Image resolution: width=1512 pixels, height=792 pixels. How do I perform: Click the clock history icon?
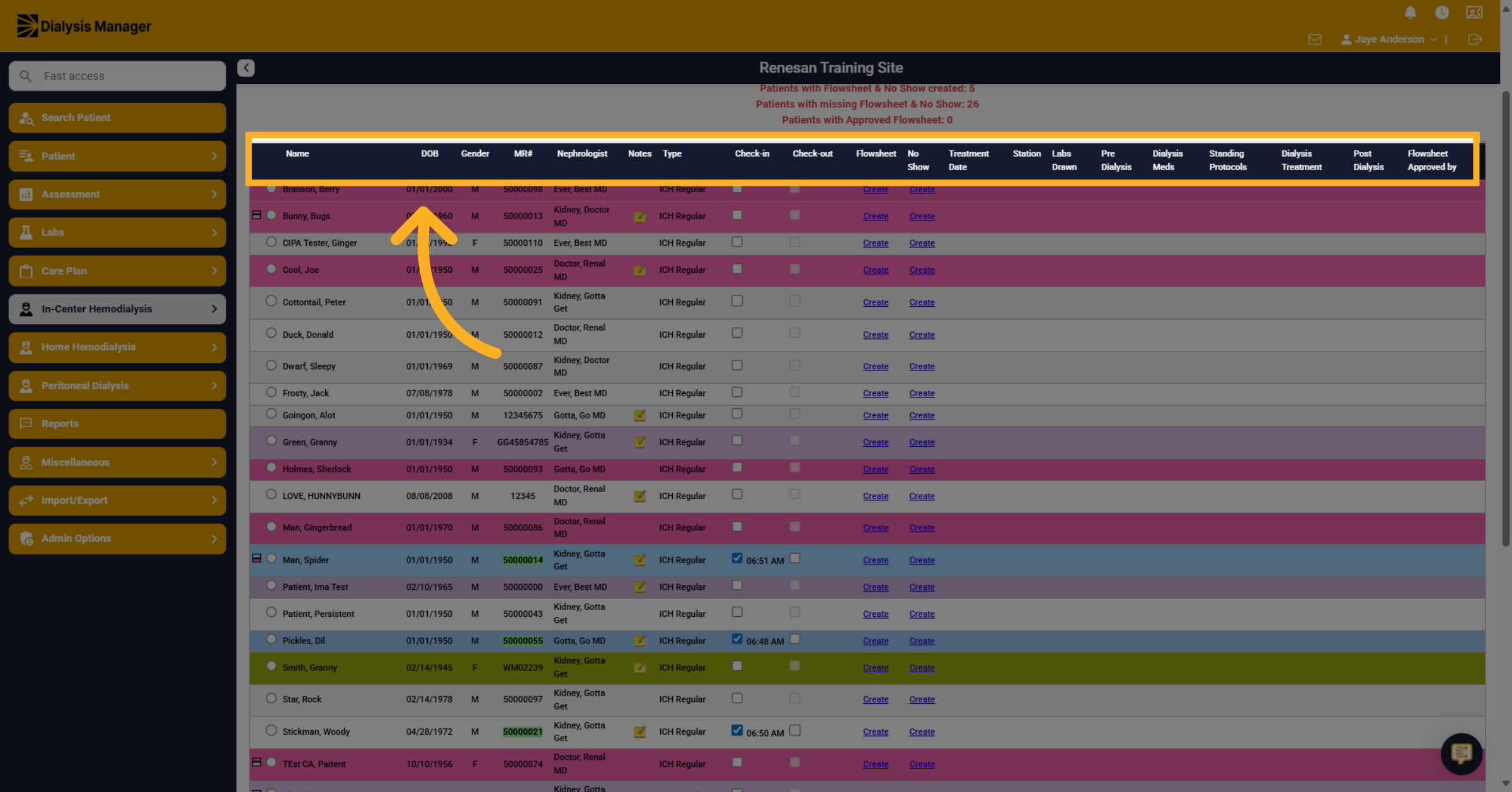1442,13
